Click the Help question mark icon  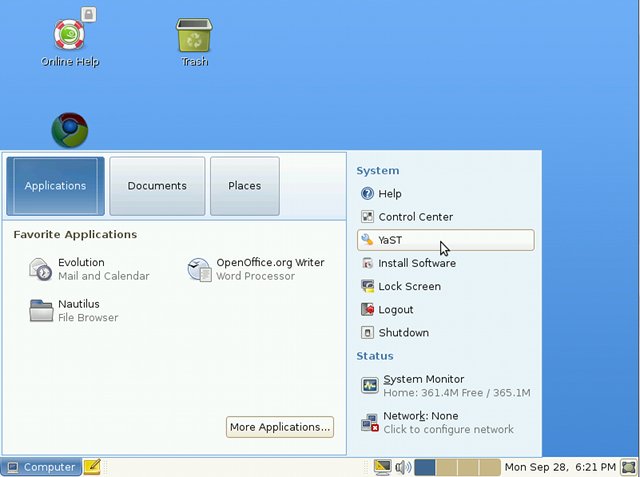pos(367,193)
